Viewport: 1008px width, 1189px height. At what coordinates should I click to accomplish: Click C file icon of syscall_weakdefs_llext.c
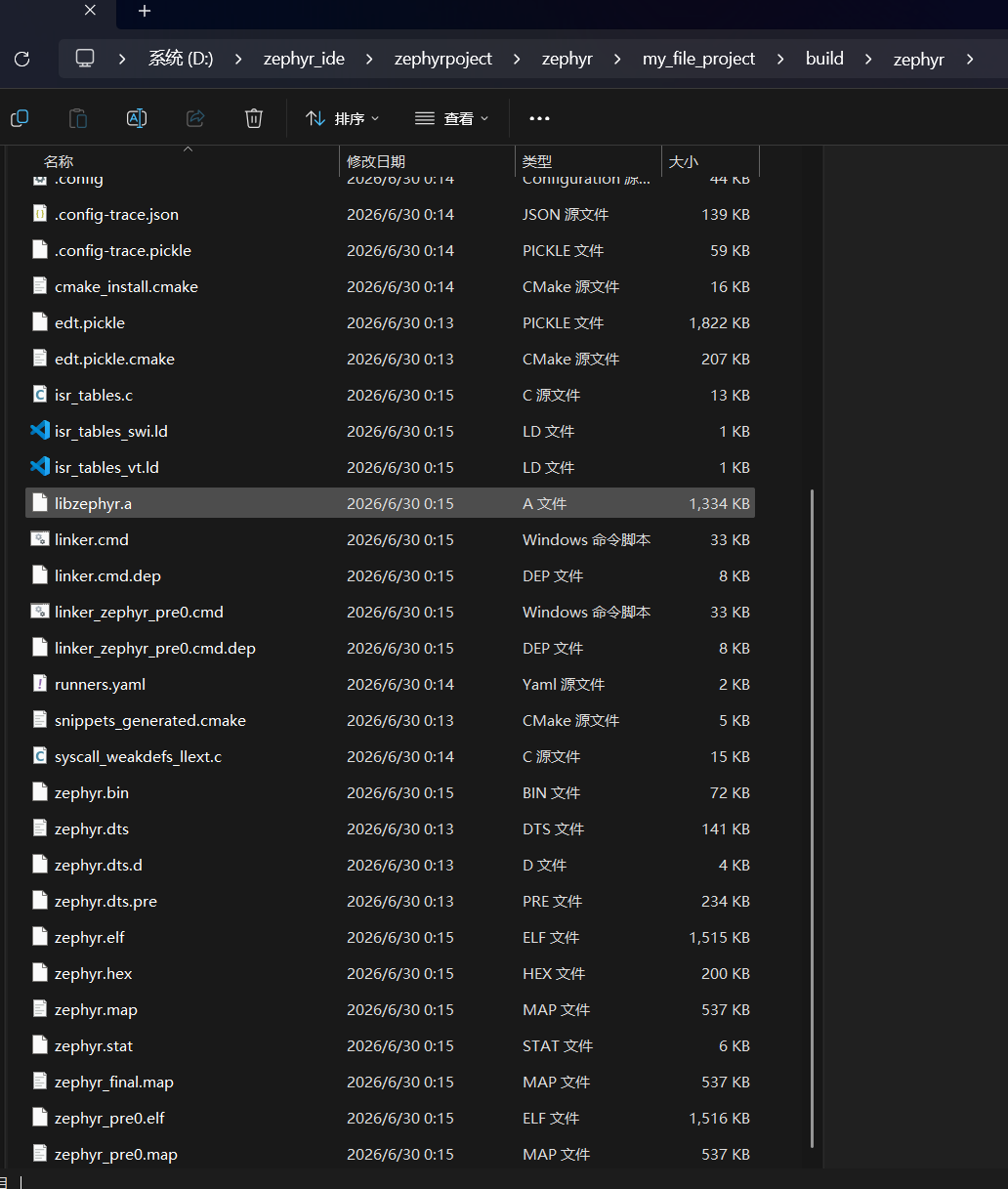click(40, 756)
